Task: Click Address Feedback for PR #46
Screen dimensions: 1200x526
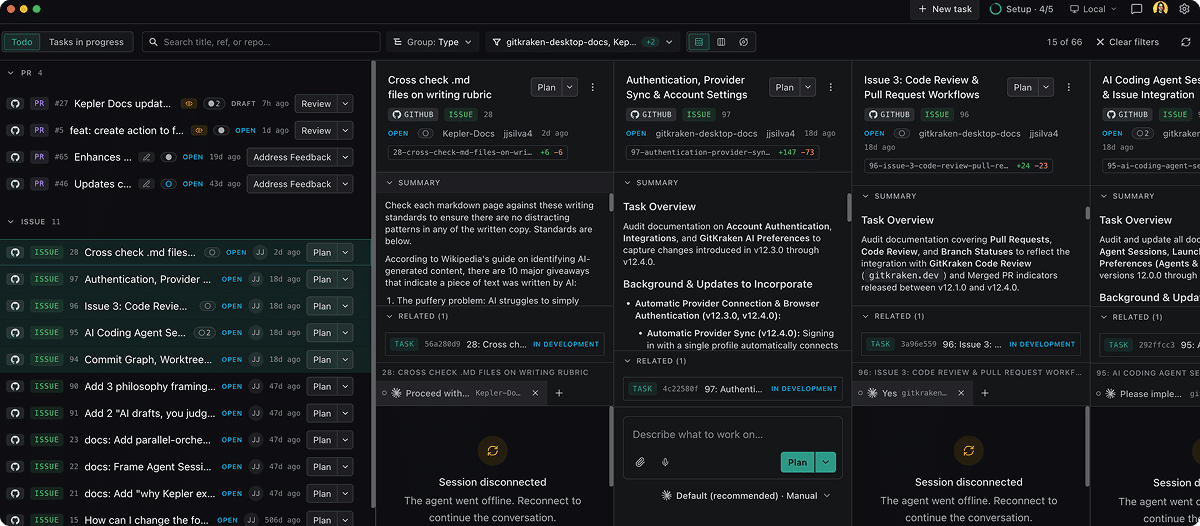Action: point(292,184)
